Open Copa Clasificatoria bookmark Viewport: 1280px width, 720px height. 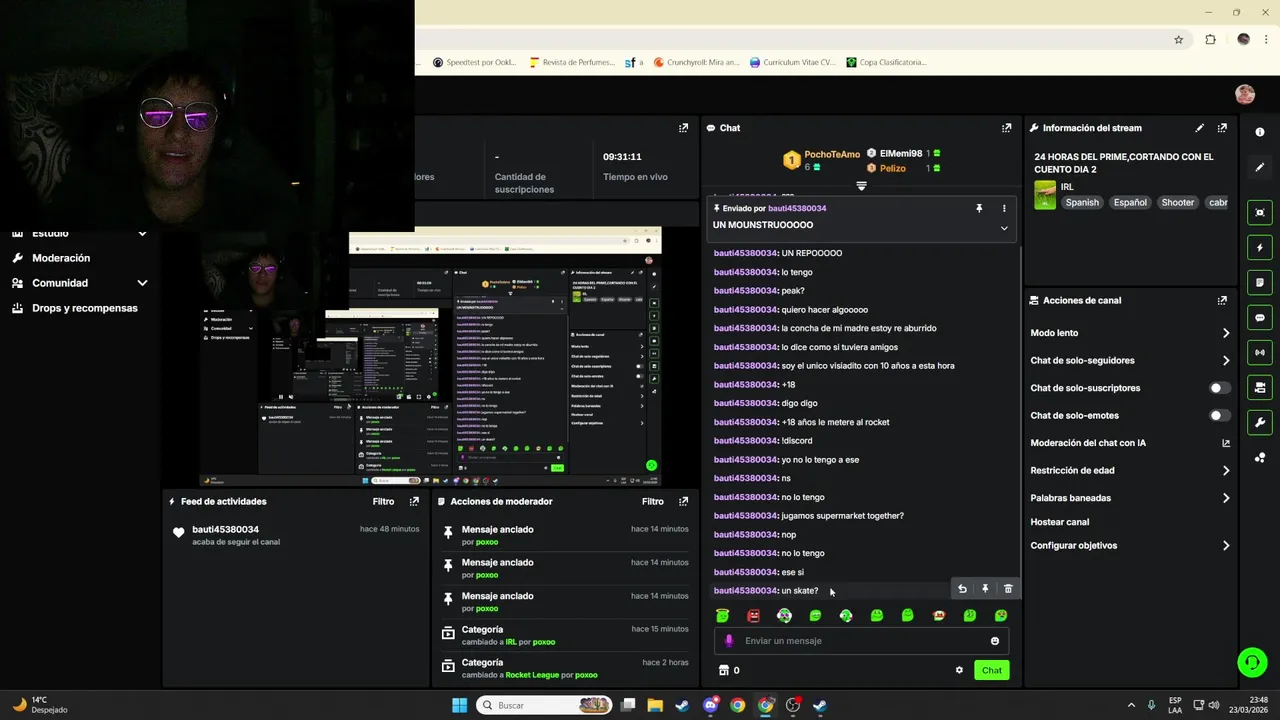(886, 62)
